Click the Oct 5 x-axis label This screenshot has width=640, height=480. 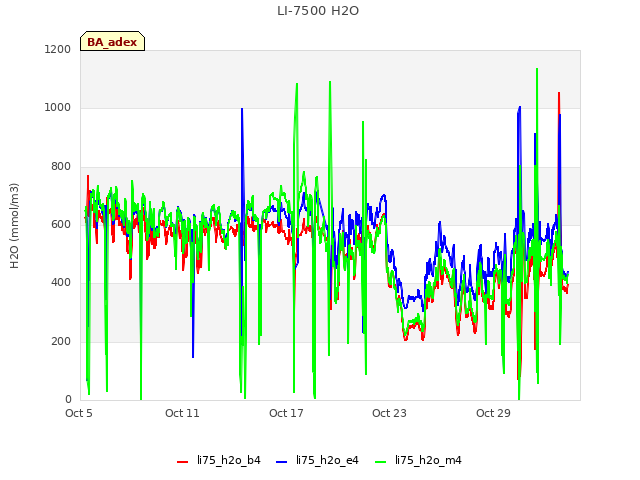click(79, 413)
